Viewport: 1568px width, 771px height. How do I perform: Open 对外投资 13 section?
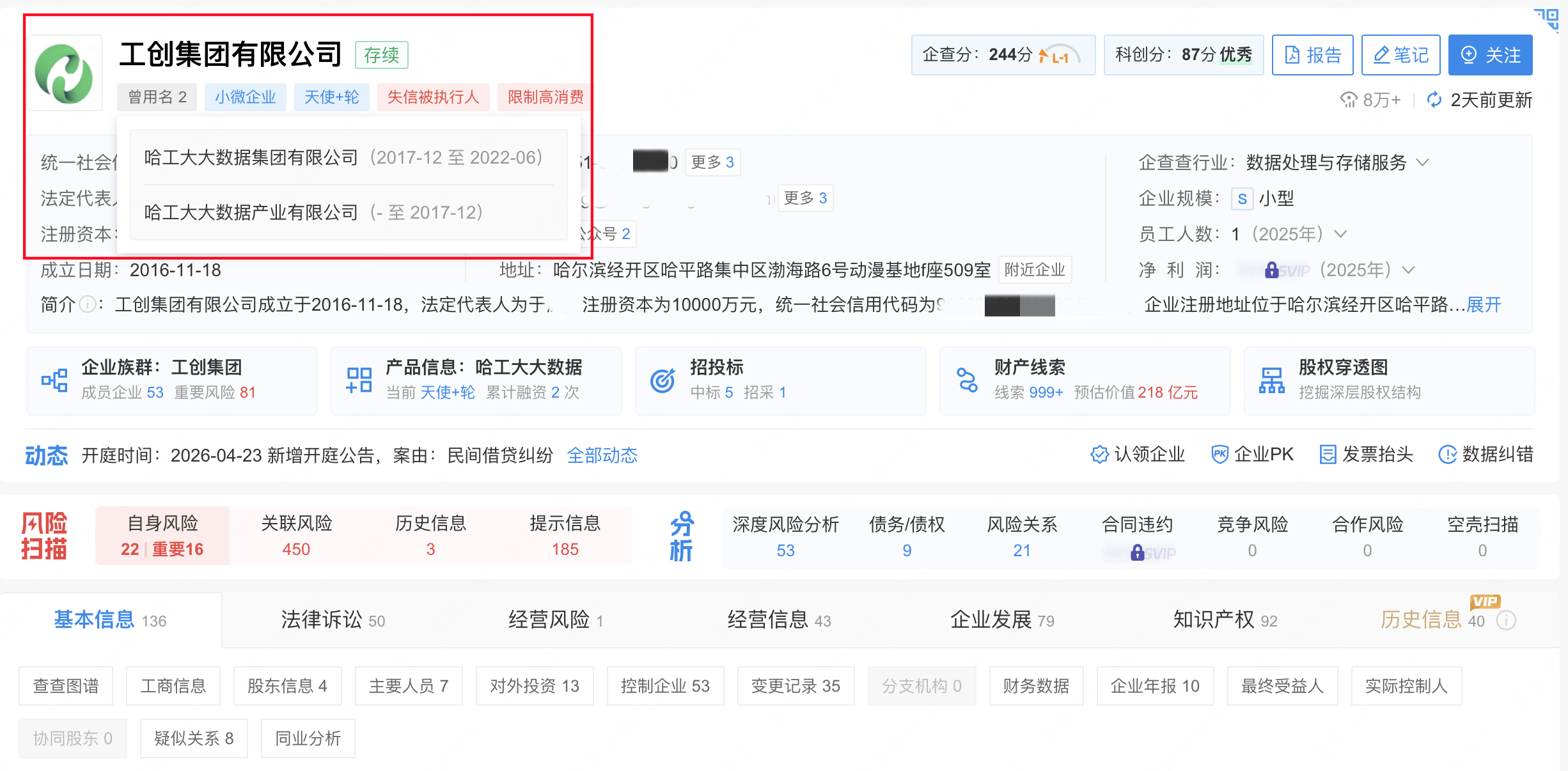pos(535,686)
